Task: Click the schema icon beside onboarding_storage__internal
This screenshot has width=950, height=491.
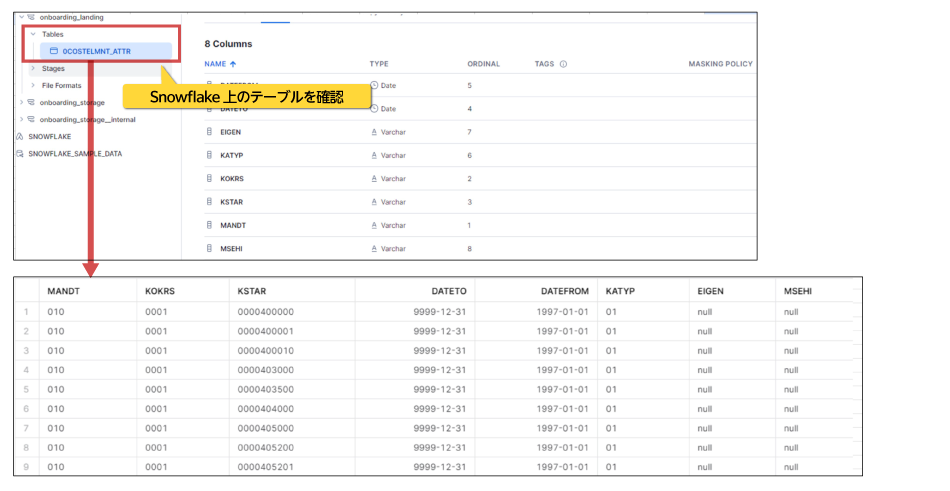Action: pos(32,119)
